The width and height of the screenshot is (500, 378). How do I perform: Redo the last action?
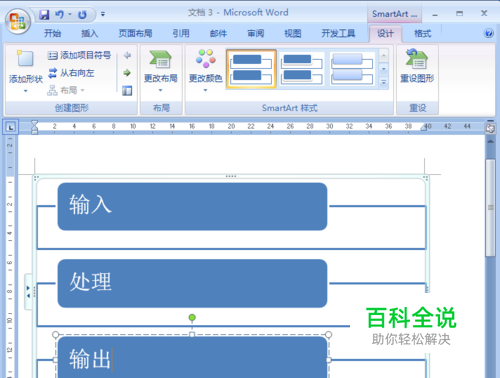pos(82,15)
